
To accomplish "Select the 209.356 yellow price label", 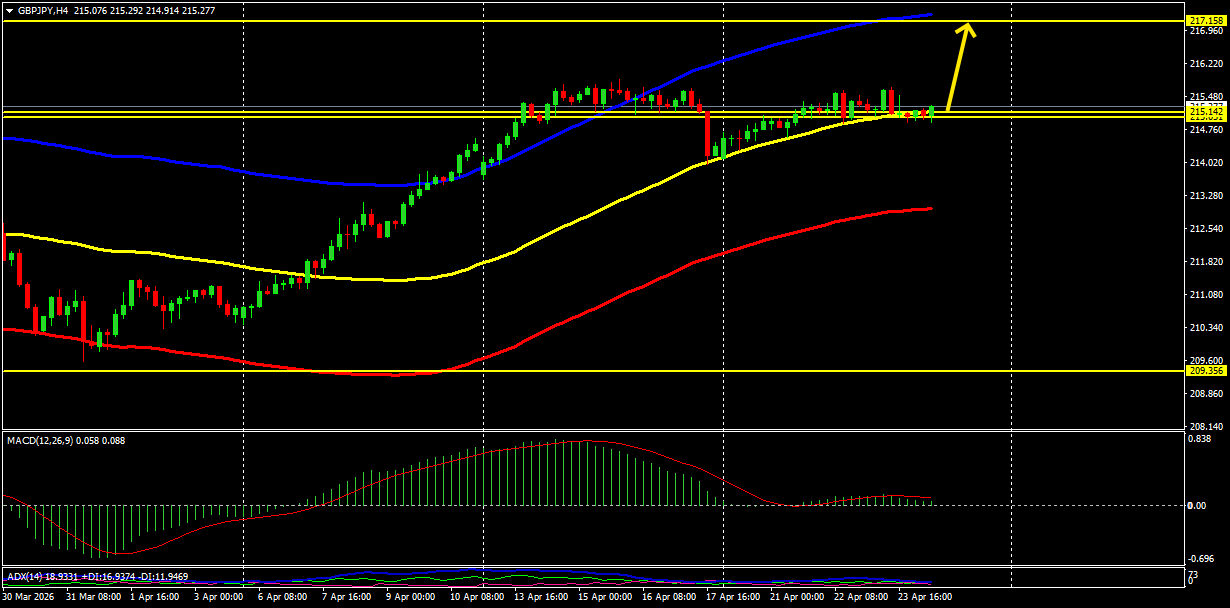I will pos(1206,371).
